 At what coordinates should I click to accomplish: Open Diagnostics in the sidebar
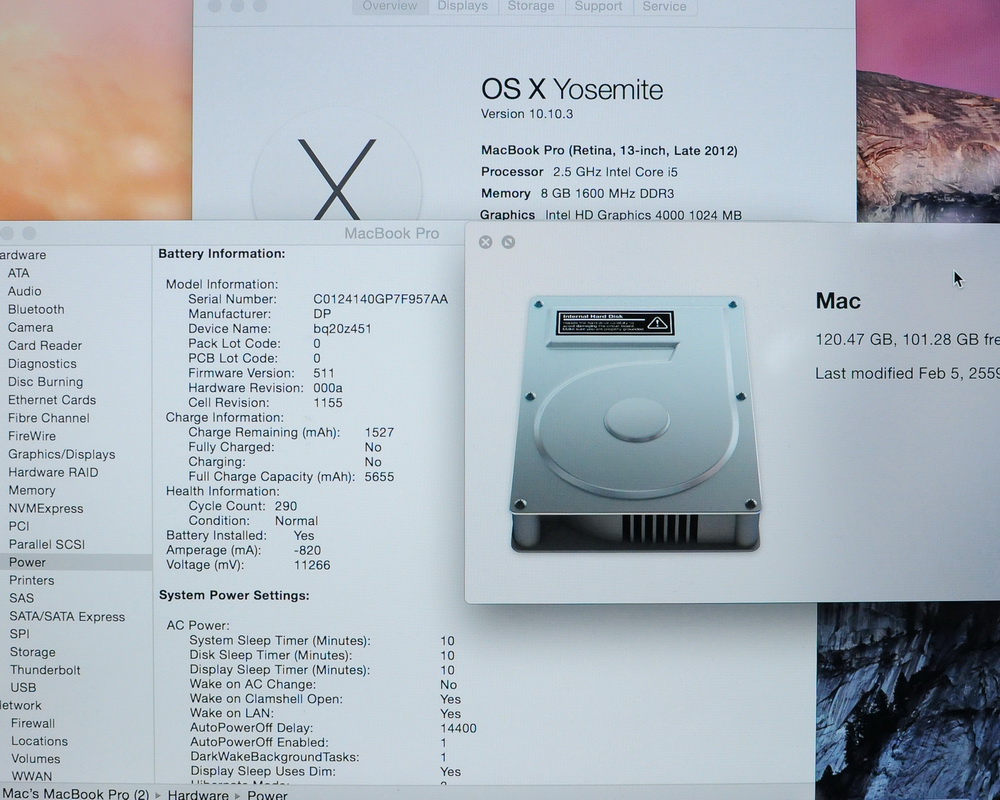tap(42, 364)
